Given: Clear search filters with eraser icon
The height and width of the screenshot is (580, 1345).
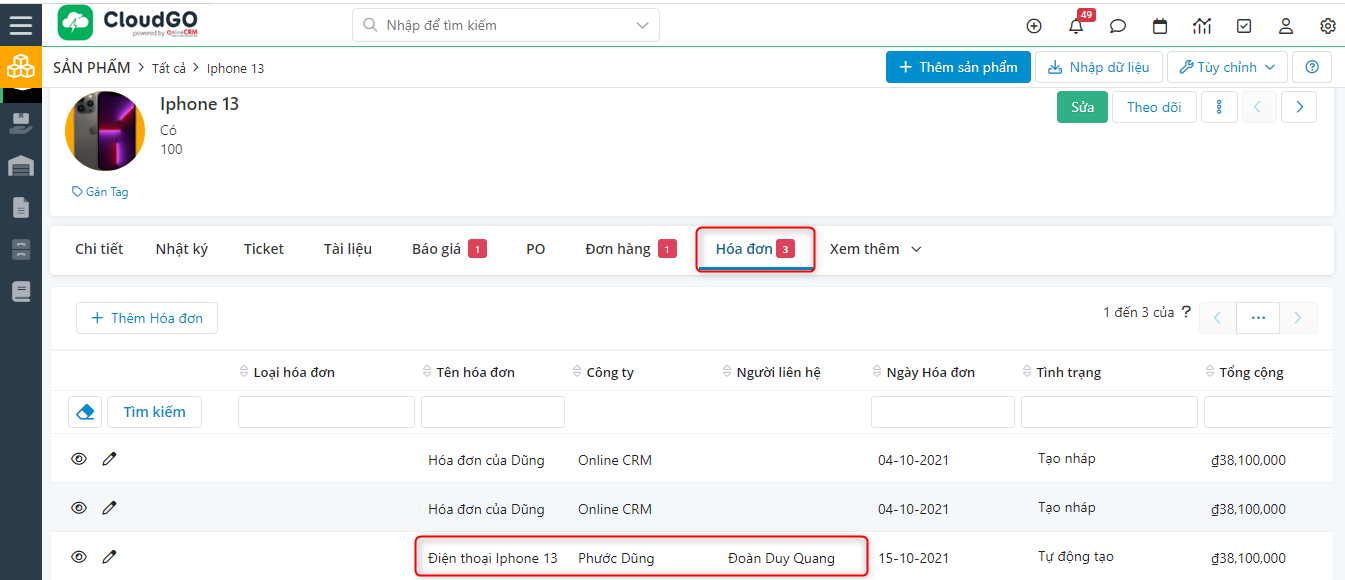Looking at the screenshot, I should click(x=85, y=412).
